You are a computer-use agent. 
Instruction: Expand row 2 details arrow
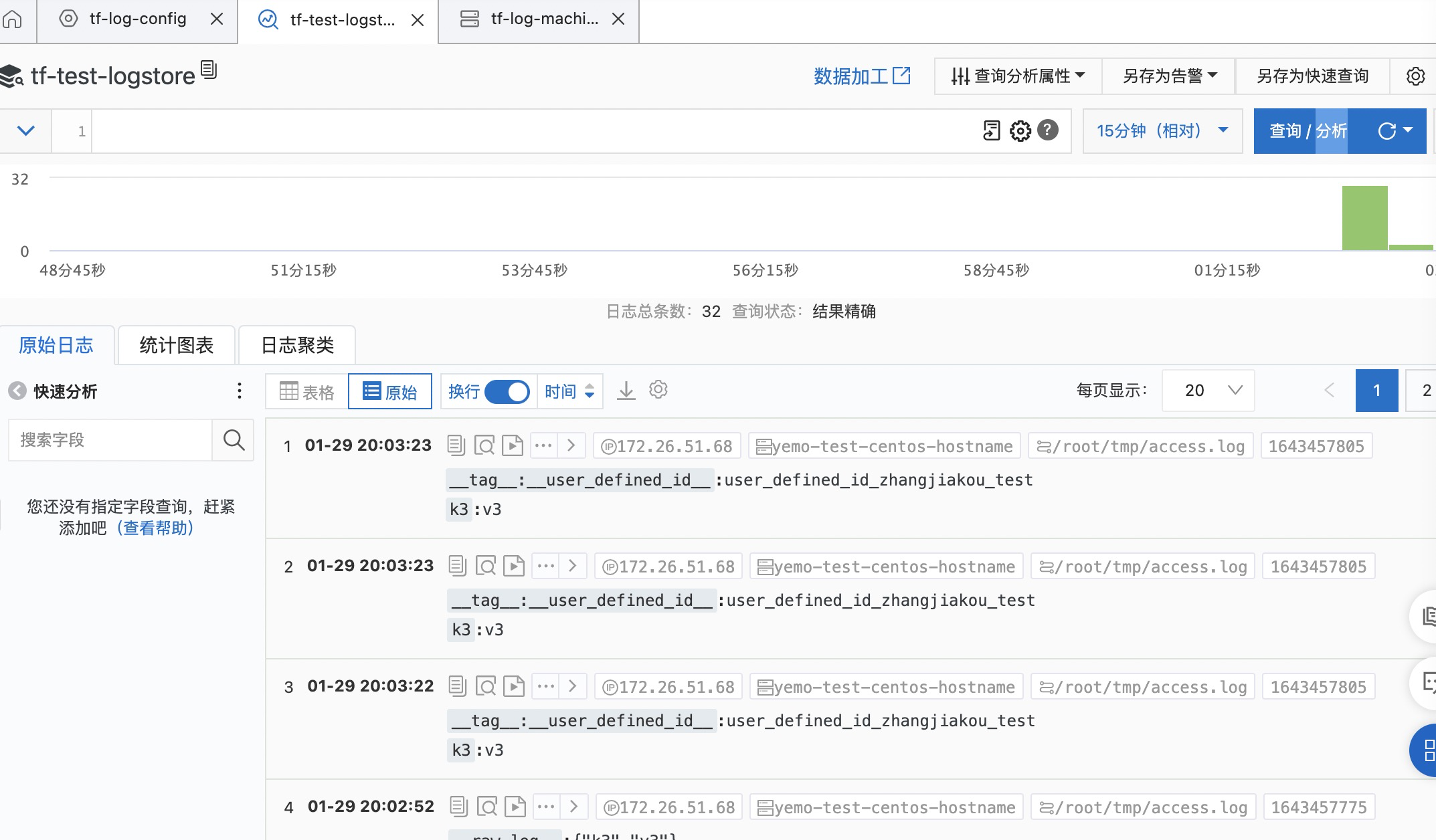pyautogui.click(x=573, y=566)
